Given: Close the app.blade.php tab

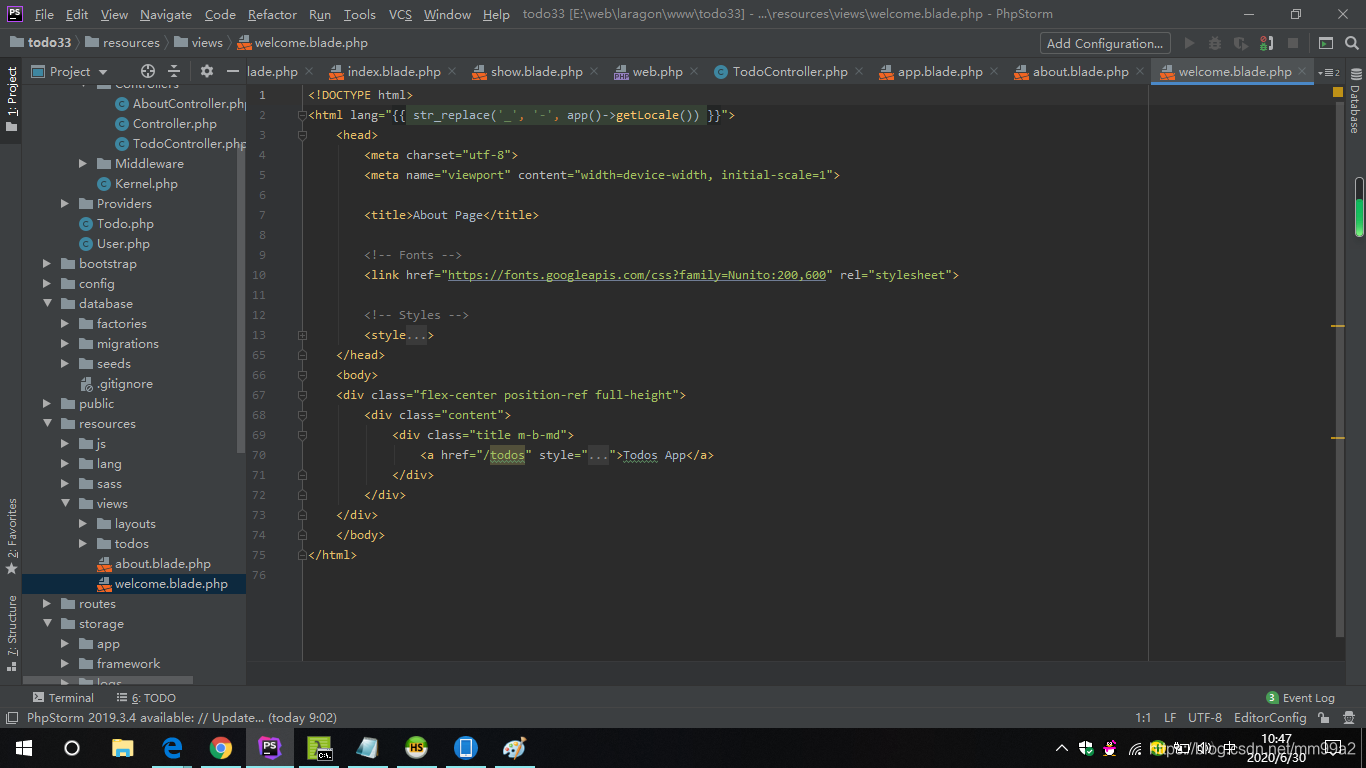Looking at the screenshot, I should point(993,72).
